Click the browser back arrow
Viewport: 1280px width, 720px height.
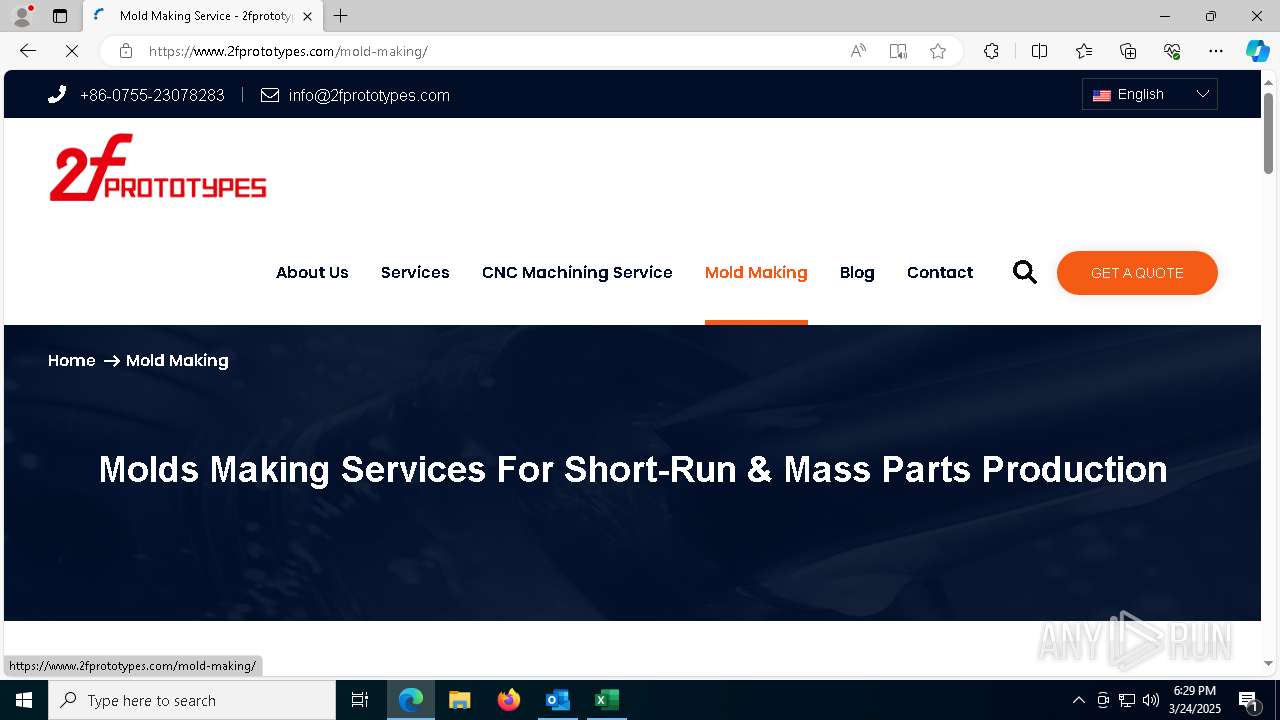pyautogui.click(x=28, y=51)
